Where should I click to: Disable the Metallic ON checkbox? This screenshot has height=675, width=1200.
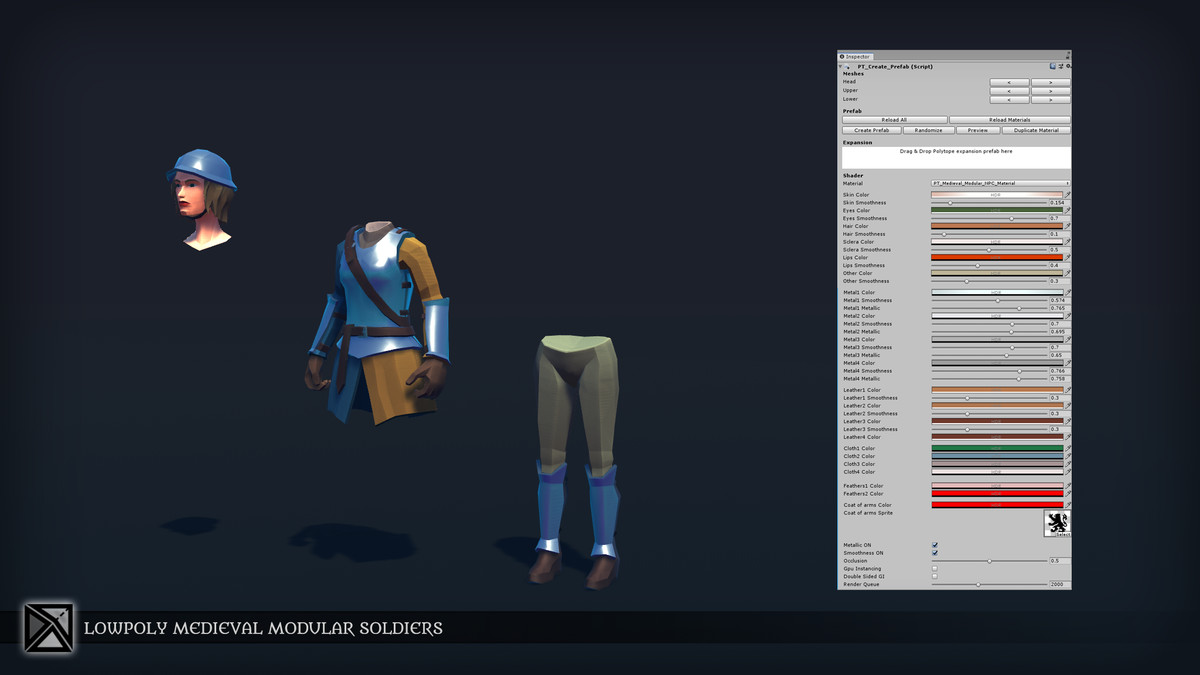tap(934, 544)
